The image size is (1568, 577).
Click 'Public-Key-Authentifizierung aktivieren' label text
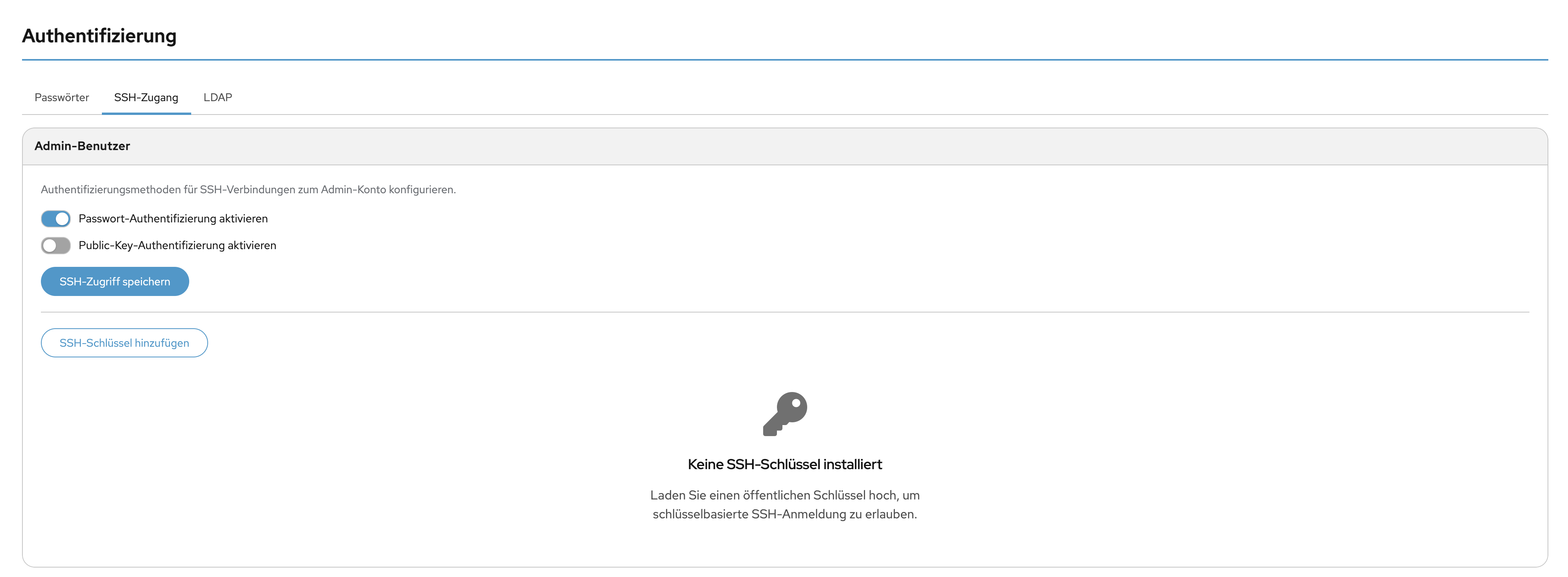(x=177, y=246)
